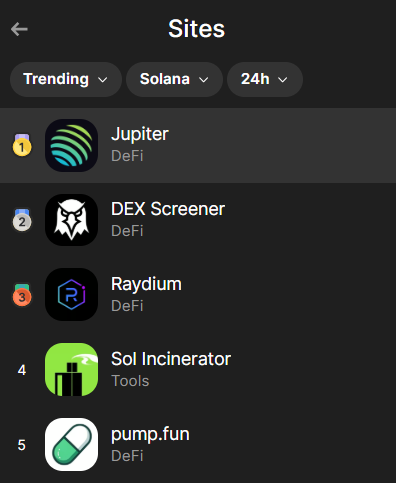Click the rank number 4

coord(22,370)
